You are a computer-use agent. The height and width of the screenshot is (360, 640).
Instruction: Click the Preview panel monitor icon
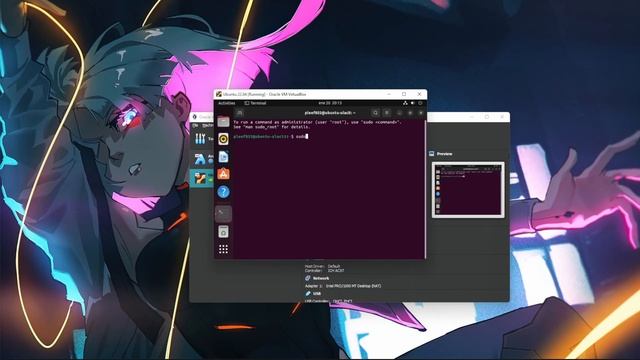point(431,154)
